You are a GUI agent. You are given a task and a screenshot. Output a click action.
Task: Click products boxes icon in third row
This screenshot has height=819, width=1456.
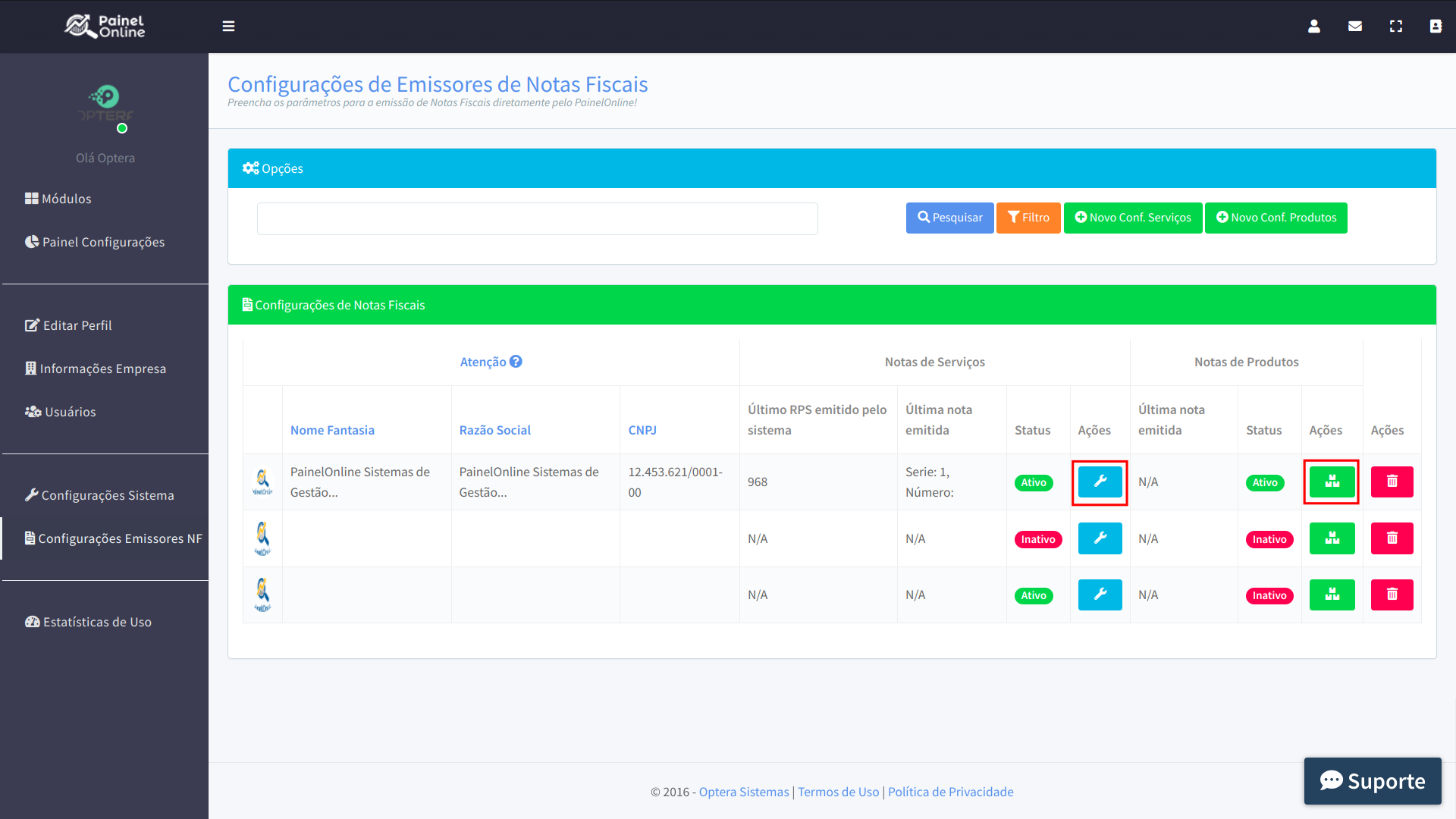pos(1332,595)
